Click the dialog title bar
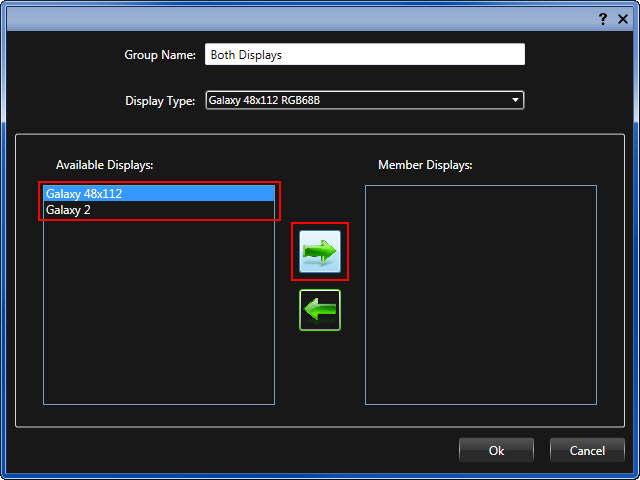 pos(300,18)
